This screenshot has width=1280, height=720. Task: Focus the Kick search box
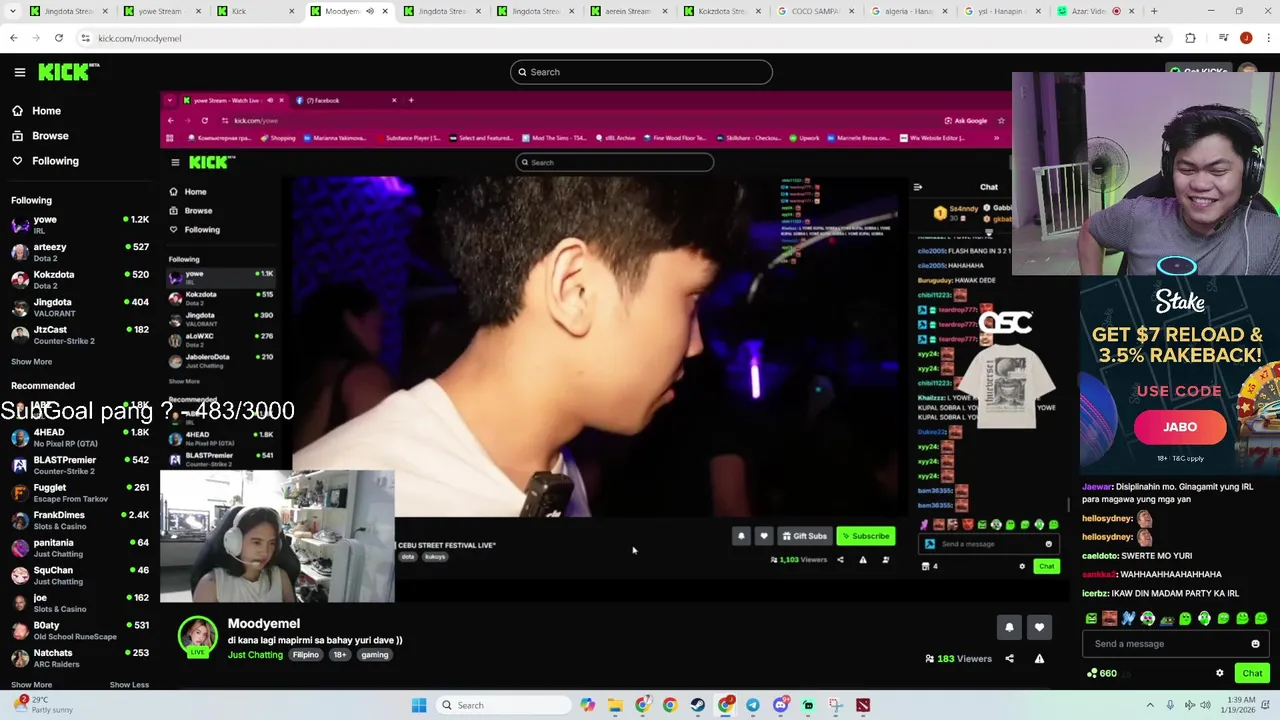point(641,72)
